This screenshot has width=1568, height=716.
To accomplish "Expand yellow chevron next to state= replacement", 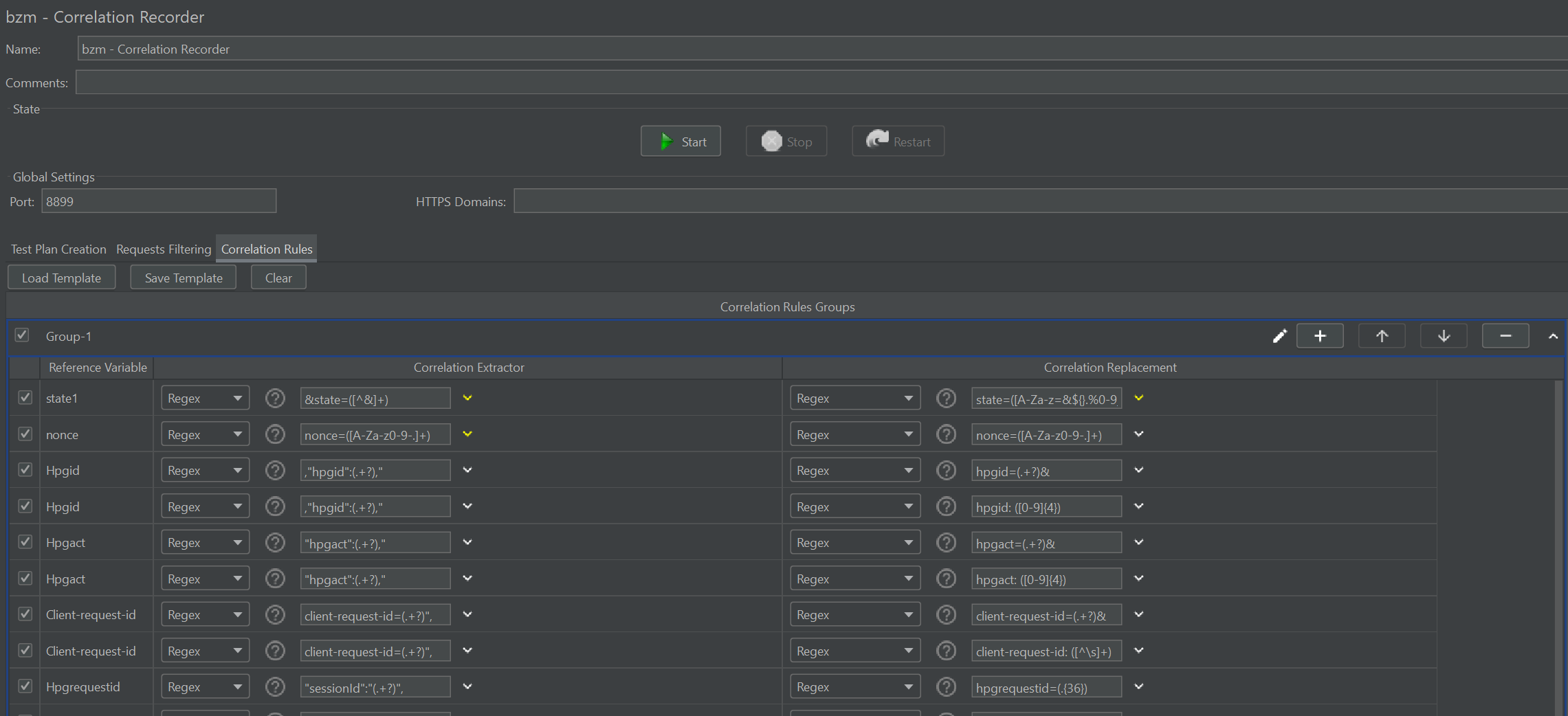I will click(x=1139, y=398).
